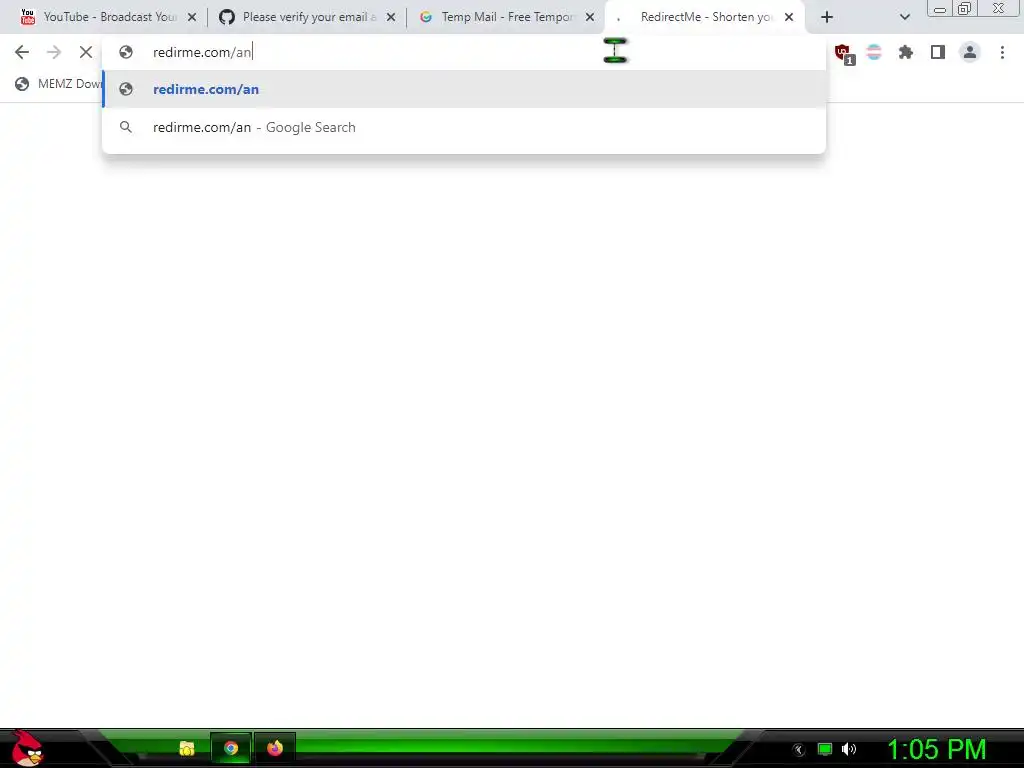
Task: Click the forward navigation arrow
Action: click(54, 52)
